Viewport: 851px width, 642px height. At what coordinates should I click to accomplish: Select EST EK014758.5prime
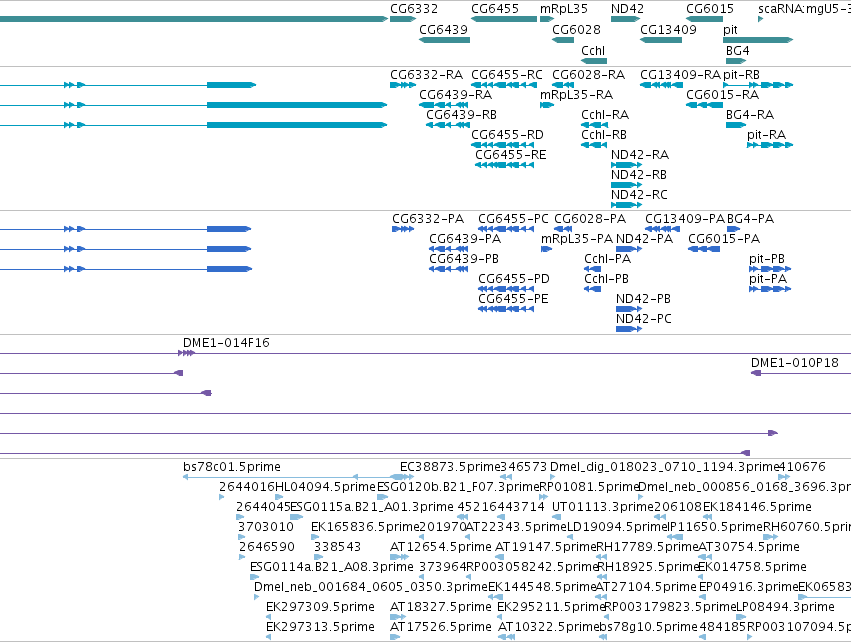click(x=752, y=567)
